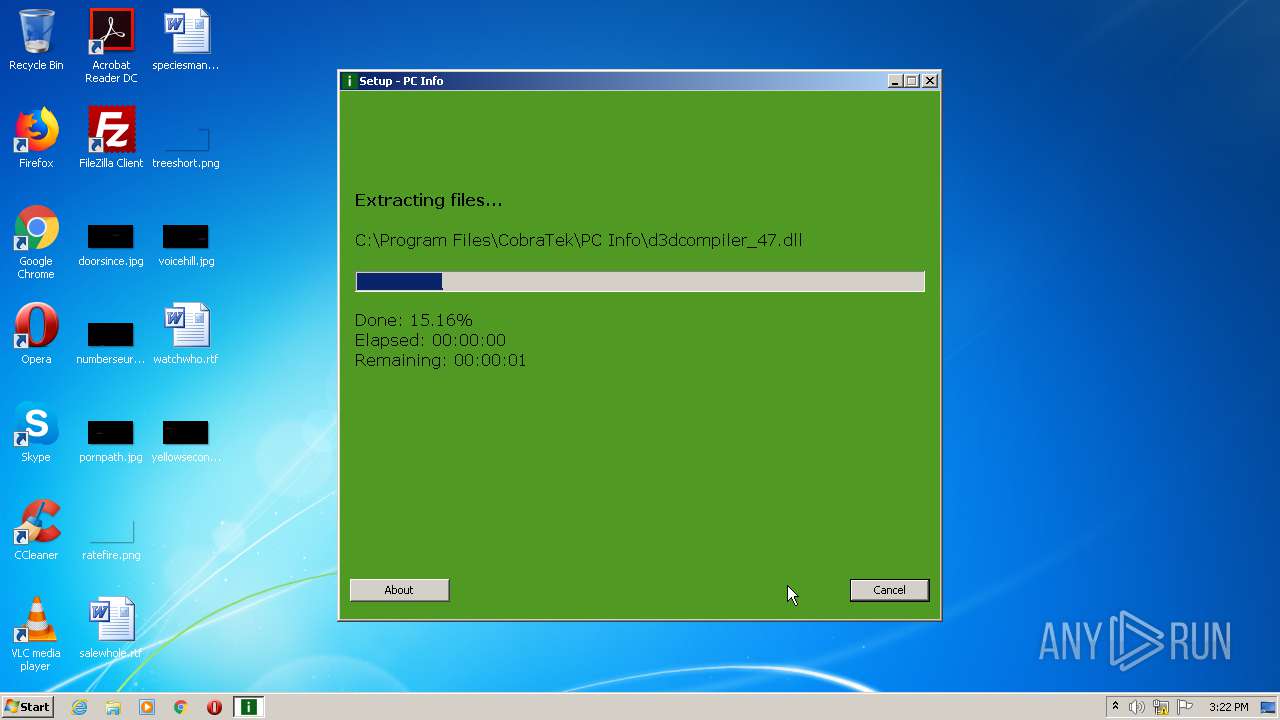This screenshot has width=1280, height=720.
Task: Maximize the Setup - PC Info window
Action: pos(912,81)
